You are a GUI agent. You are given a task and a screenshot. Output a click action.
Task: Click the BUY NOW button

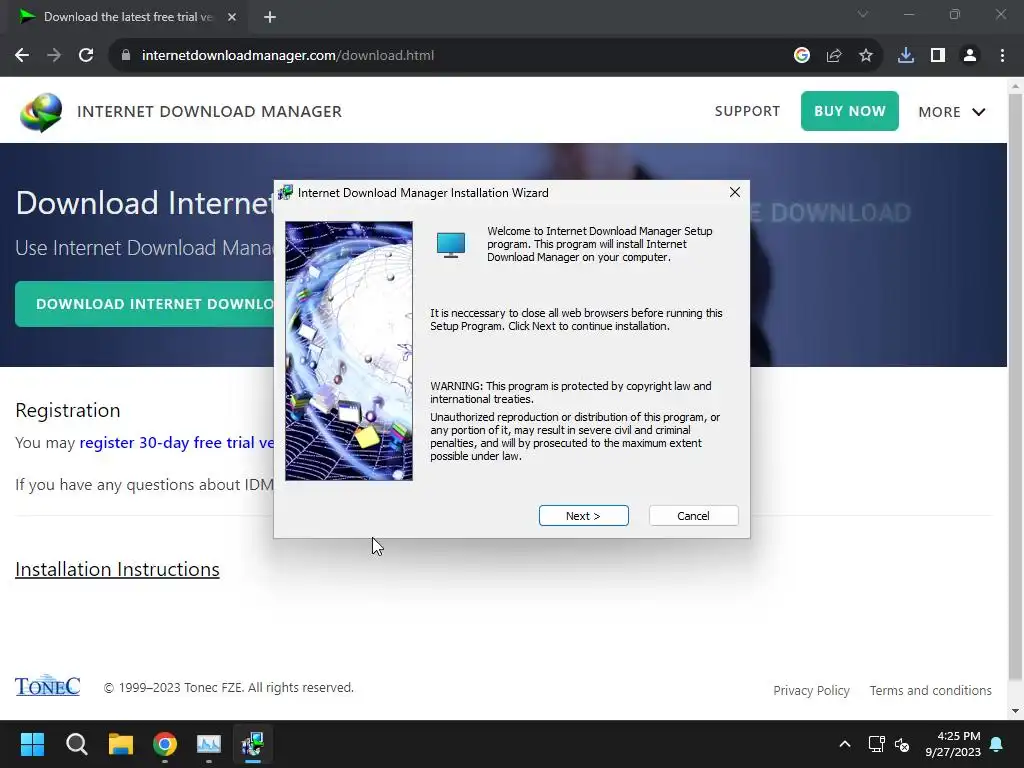pyautogui.click(x=850, y=111)
